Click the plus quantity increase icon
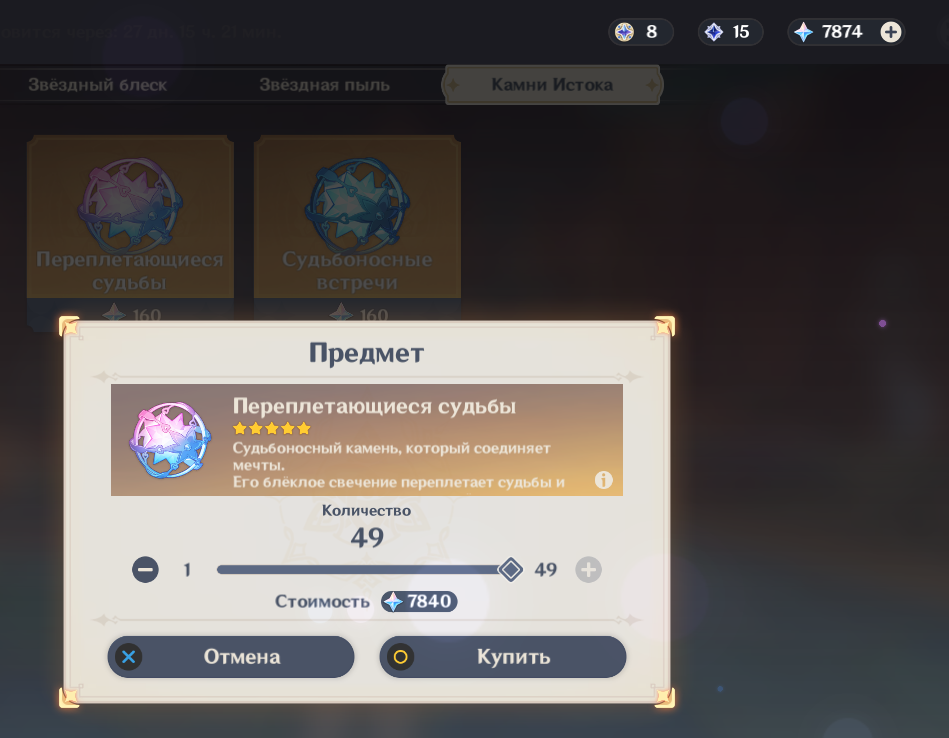 (588, 570)
